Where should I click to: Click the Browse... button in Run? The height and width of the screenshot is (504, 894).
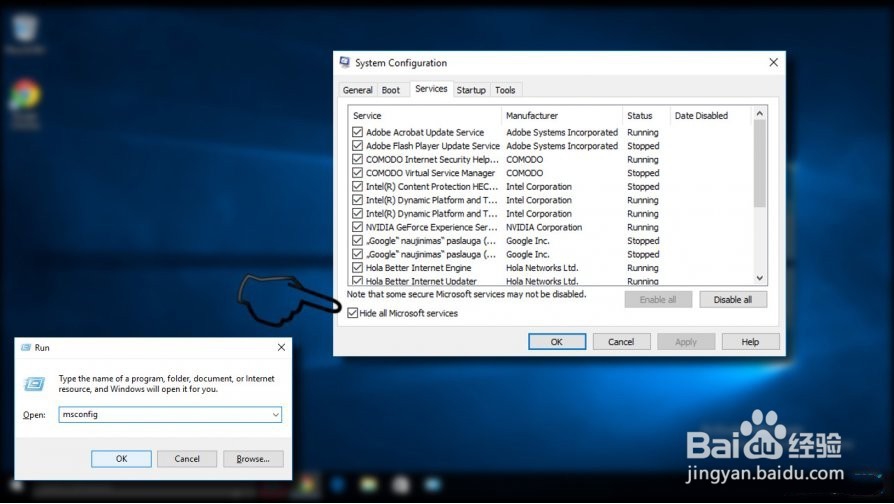point(253,459)
